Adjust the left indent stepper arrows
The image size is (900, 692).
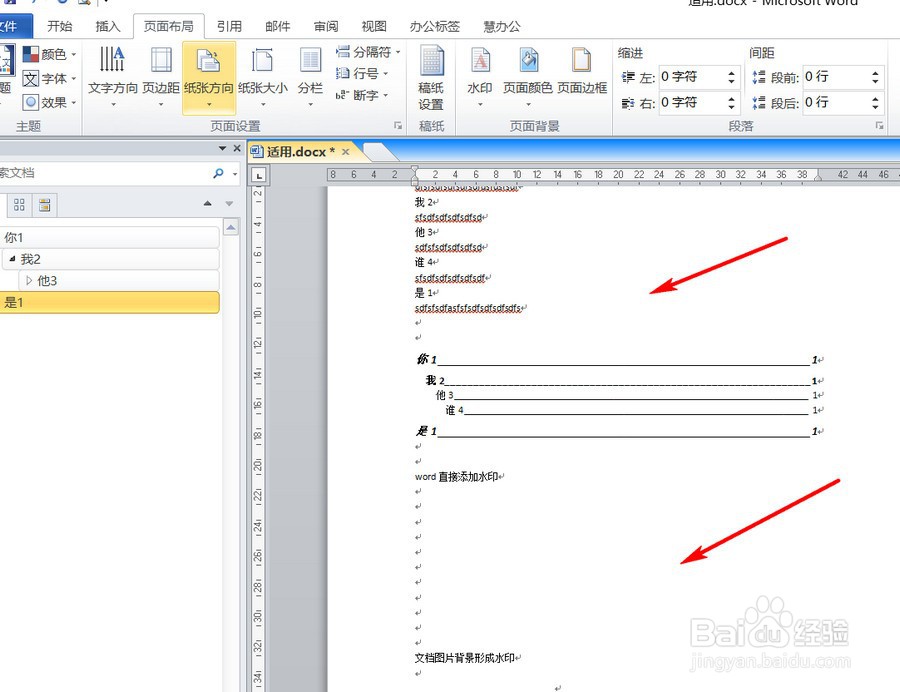[731, 77]
